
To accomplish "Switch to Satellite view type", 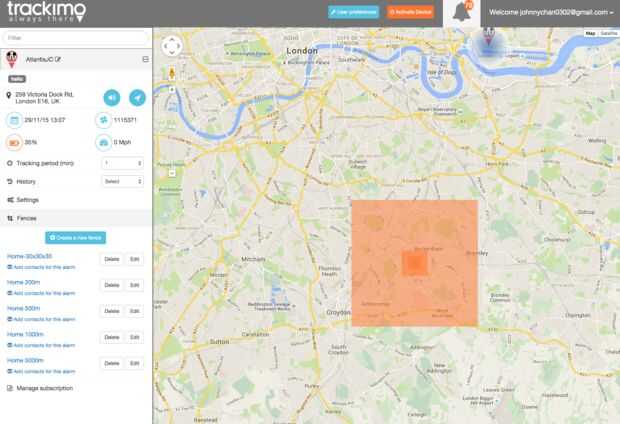I will pos(609,34).
